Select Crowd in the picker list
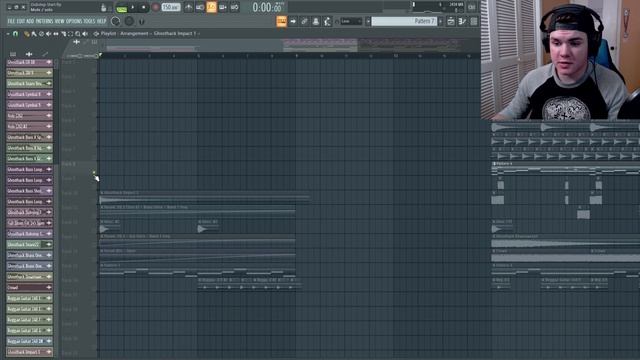 point(29,287)
